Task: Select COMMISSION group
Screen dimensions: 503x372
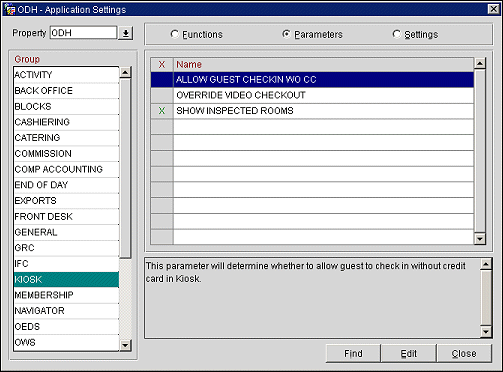Action: click(66, 153)
